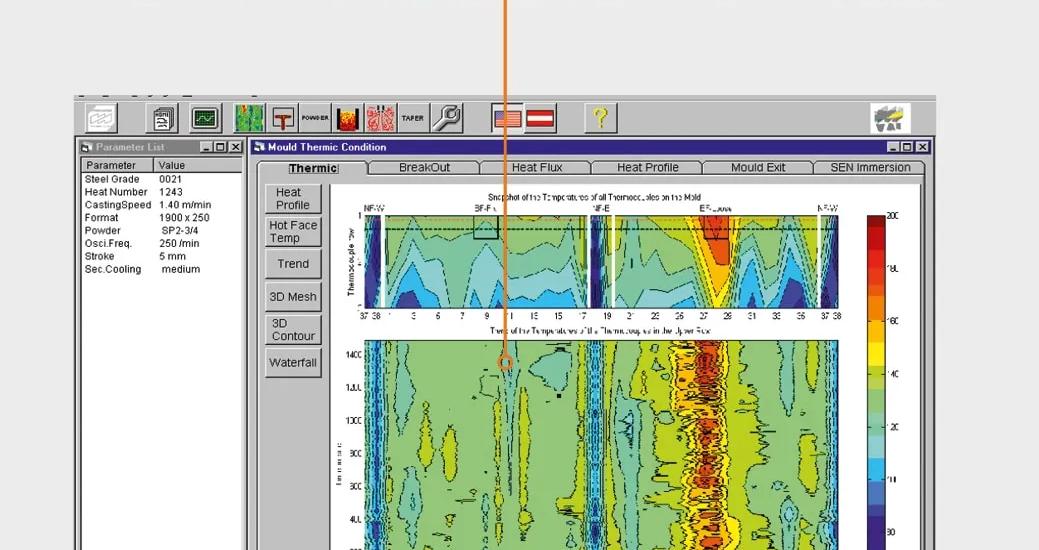
Task: Open help with the yellow question mark
Action: tap(600, 119)
